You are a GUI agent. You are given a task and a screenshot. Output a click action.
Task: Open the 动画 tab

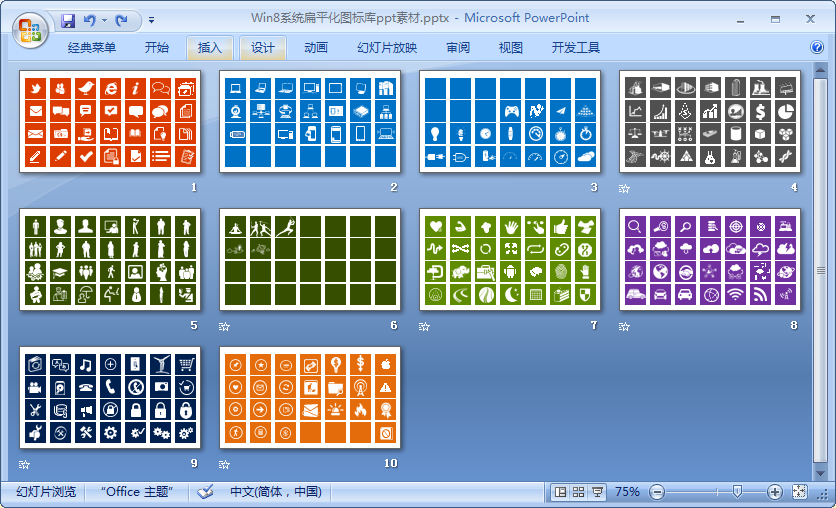click(x=316, y=48)
